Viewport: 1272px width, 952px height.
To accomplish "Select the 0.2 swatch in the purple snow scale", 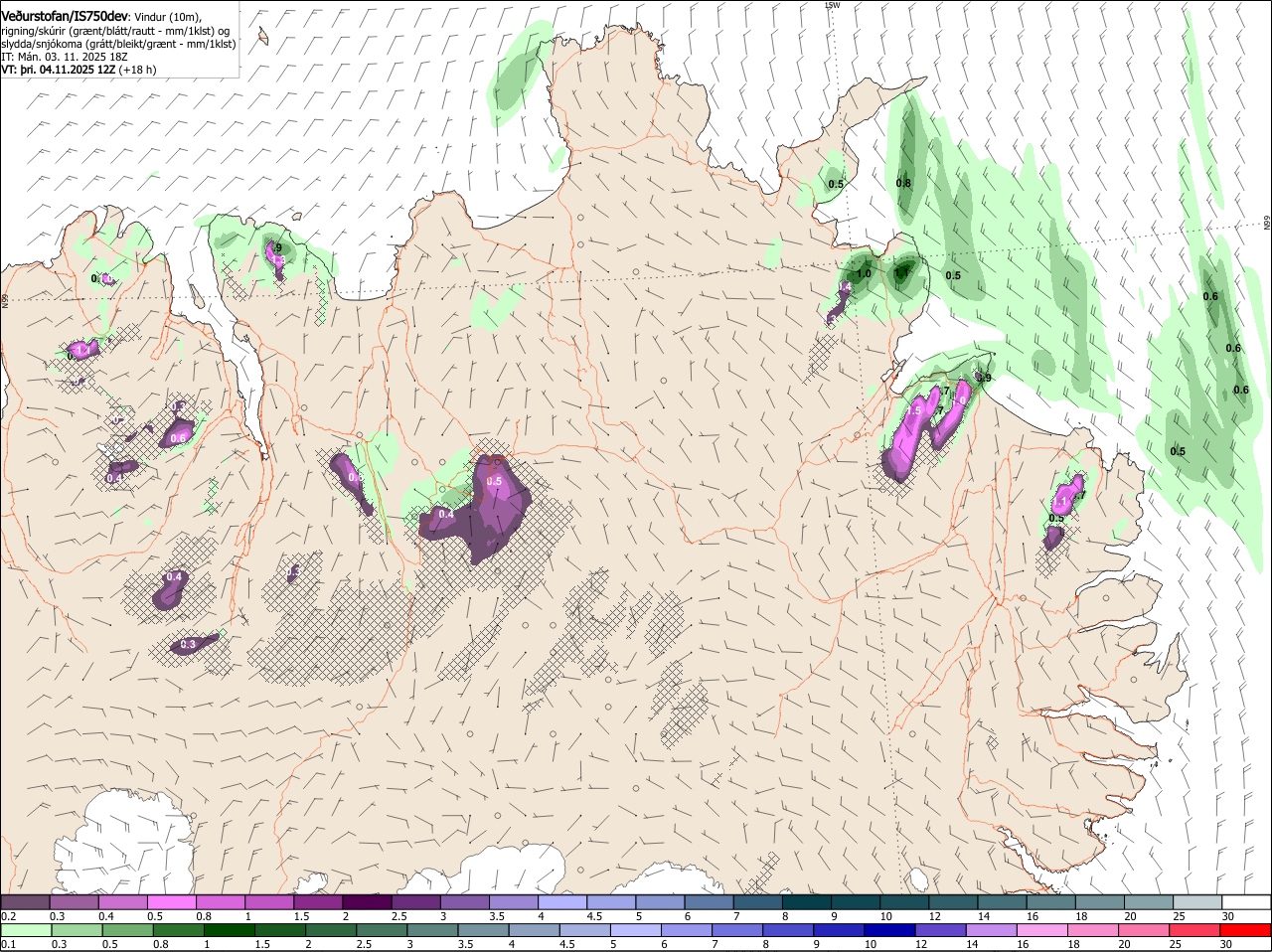I will tap(25, 901).
